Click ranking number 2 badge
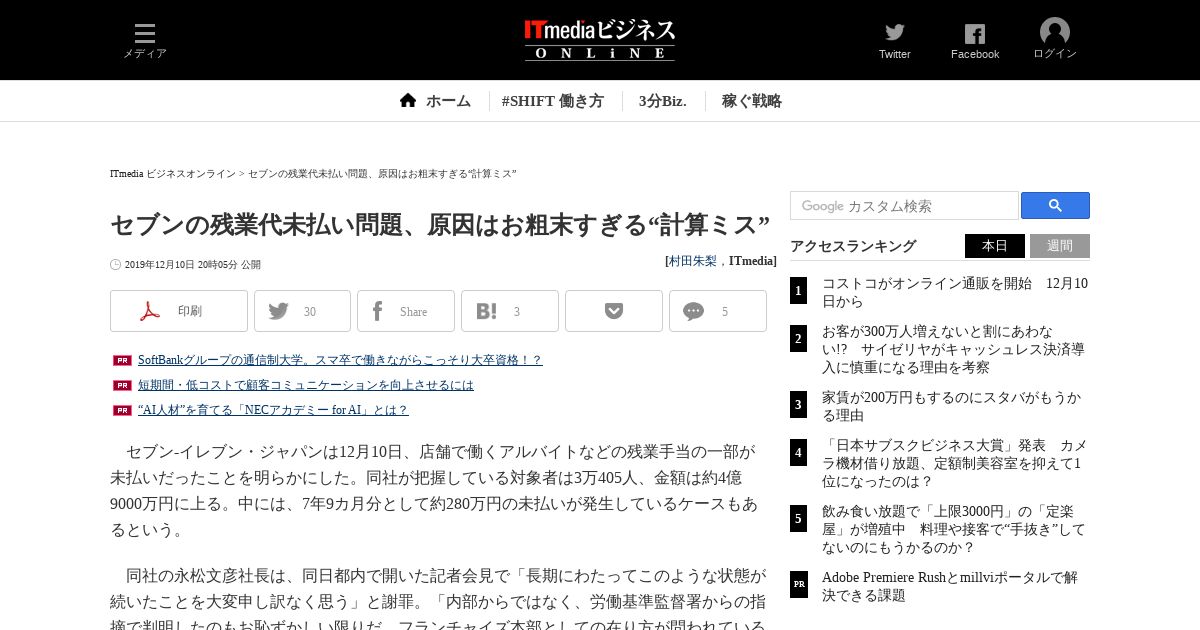The height and width of the screenshot is (630, 1200). (x=798, y=338)
